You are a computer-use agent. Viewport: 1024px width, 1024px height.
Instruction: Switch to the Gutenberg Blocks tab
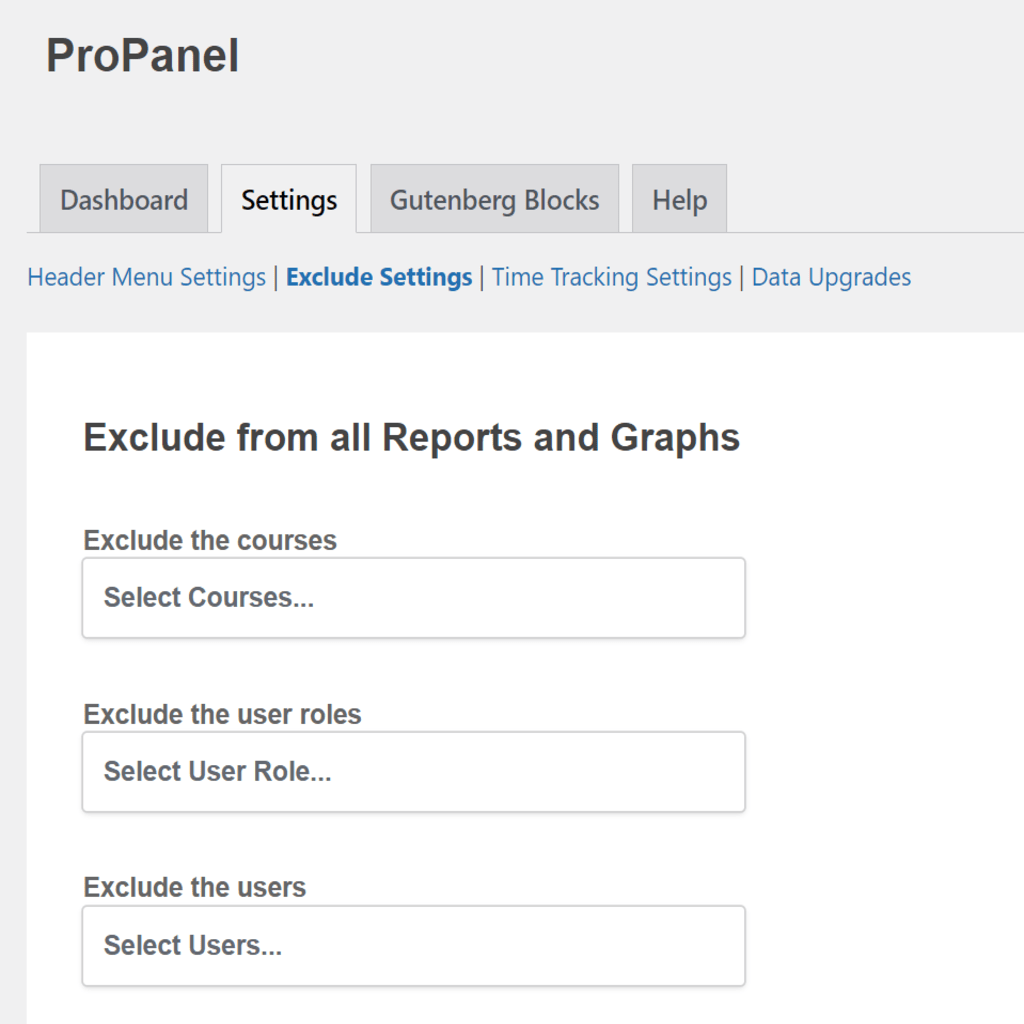point(494,199)
